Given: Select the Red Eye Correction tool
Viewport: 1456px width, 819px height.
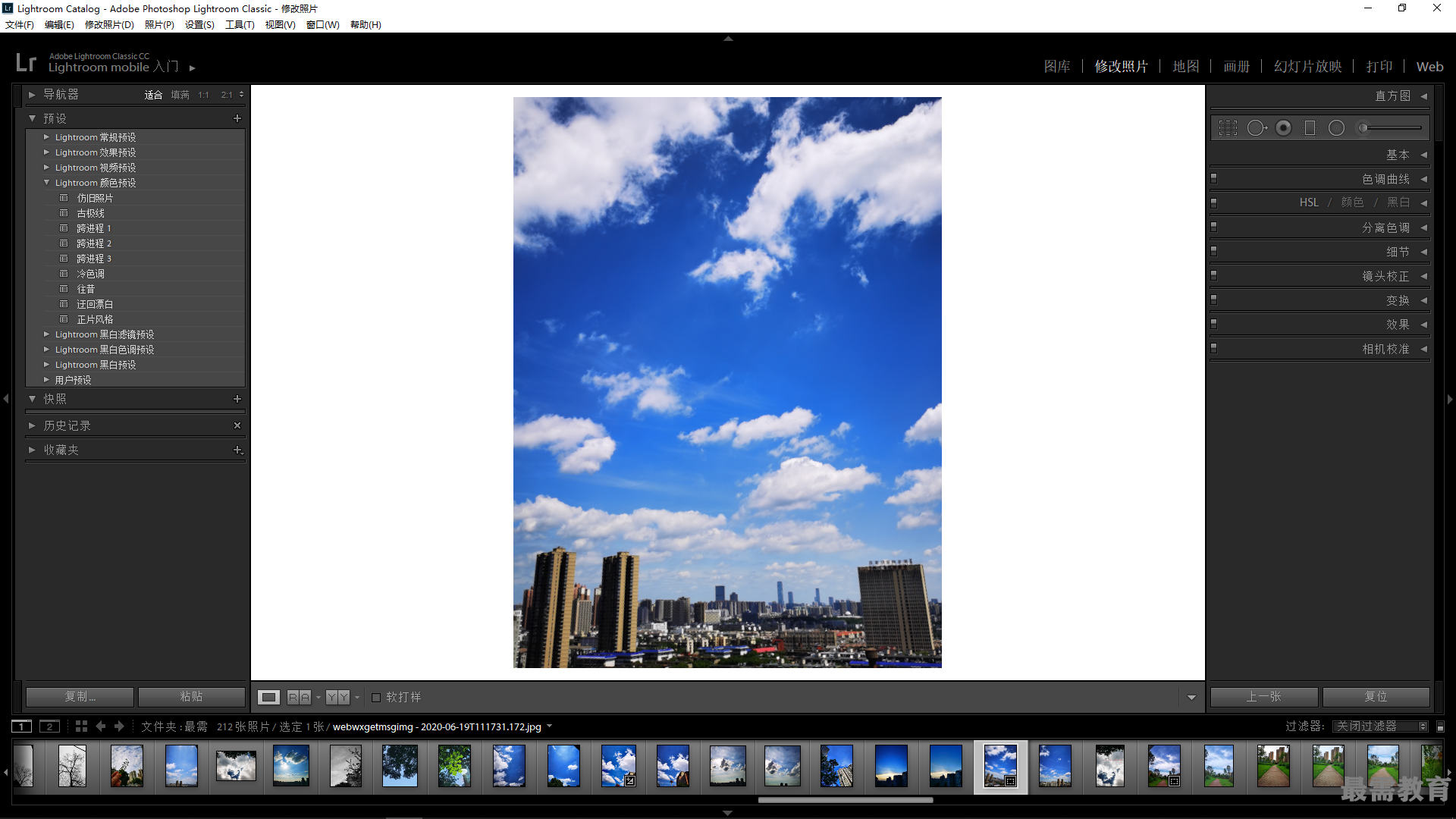Looking at the screenshot, I should click(1283, 128).
